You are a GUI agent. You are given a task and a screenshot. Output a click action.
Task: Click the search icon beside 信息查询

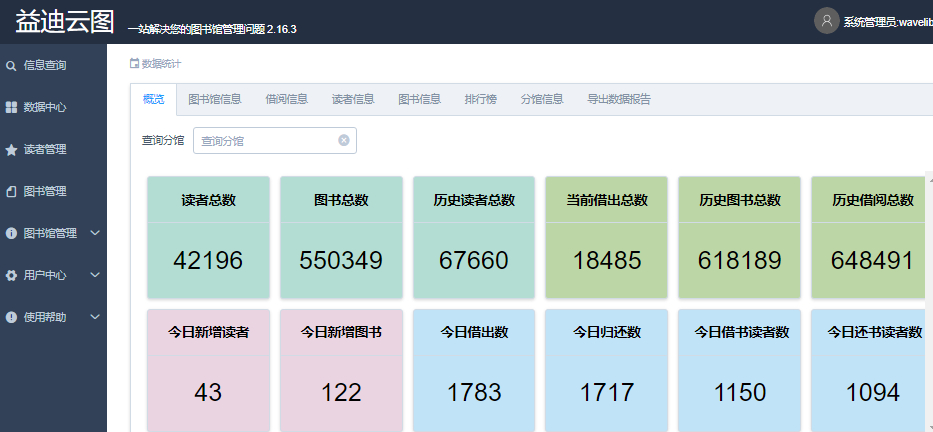pos(11,66)
